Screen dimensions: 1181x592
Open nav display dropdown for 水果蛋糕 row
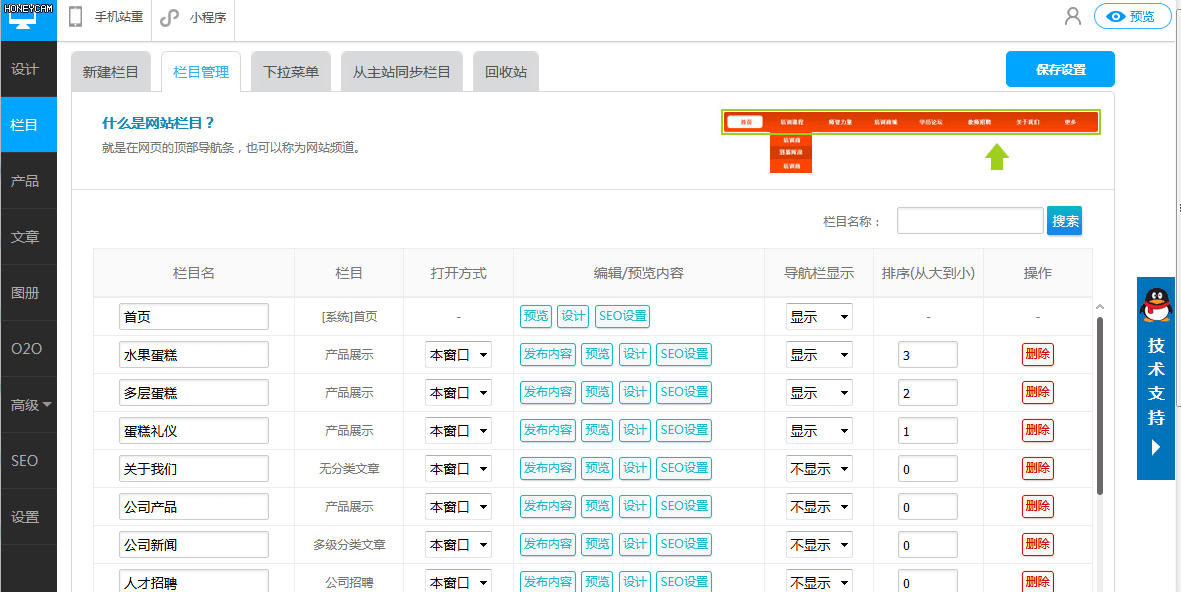[x=819, y=355]
